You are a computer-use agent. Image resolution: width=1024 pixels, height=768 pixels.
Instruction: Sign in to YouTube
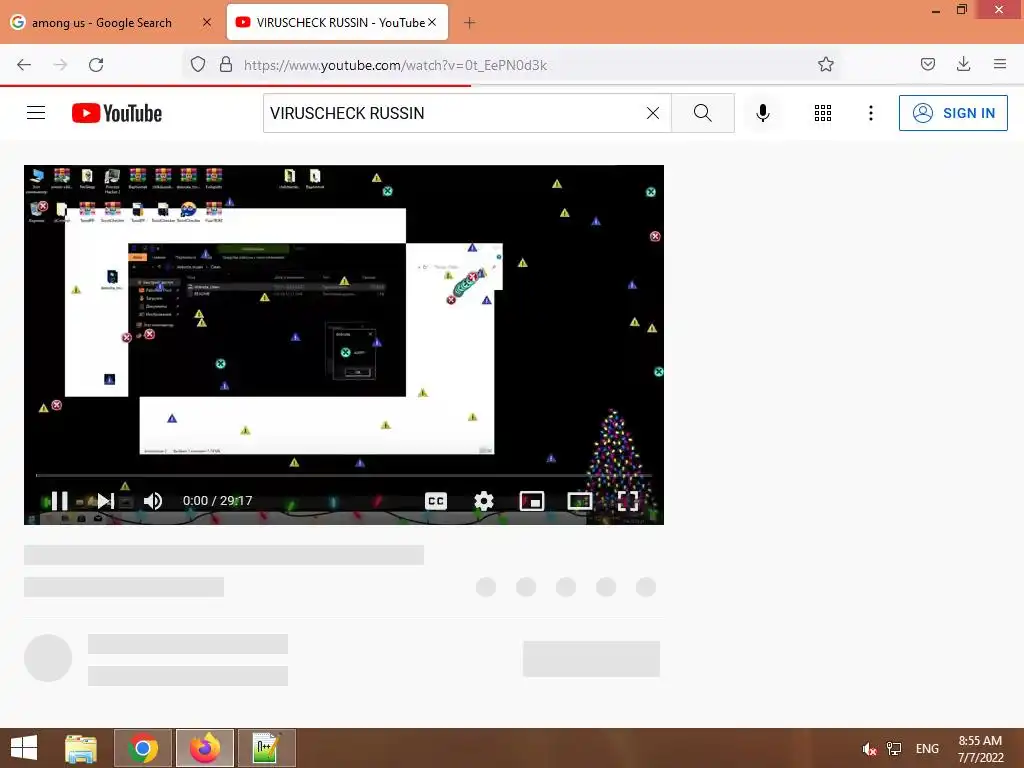click(953, 113)
